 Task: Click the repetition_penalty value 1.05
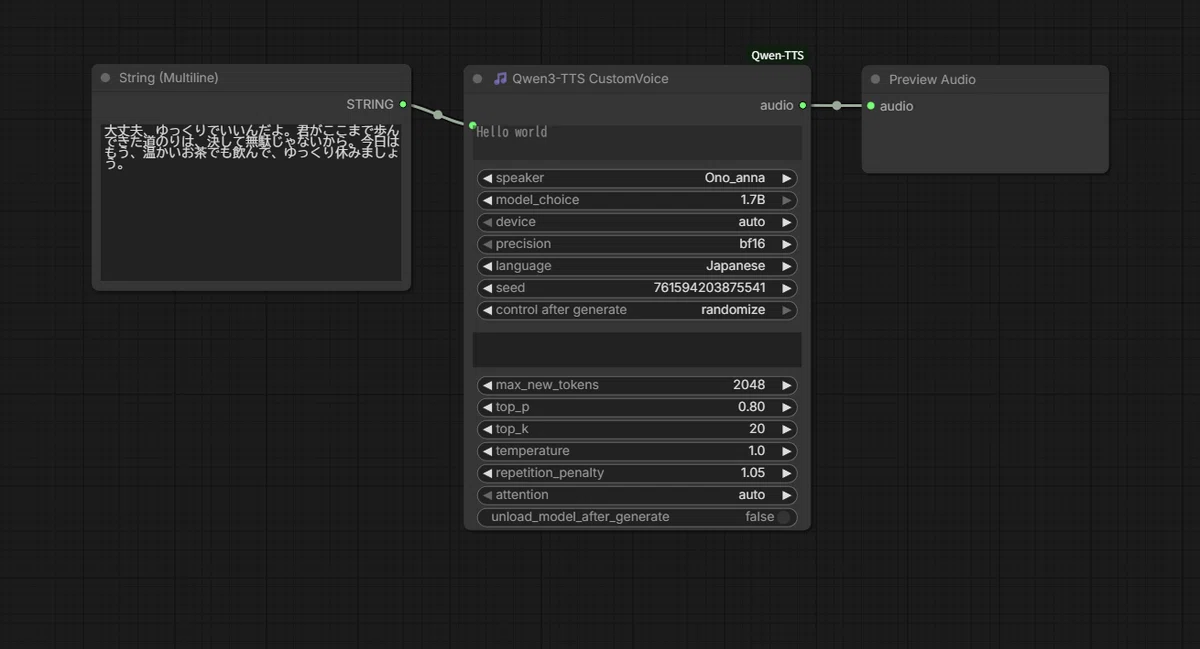click(753, 473)
